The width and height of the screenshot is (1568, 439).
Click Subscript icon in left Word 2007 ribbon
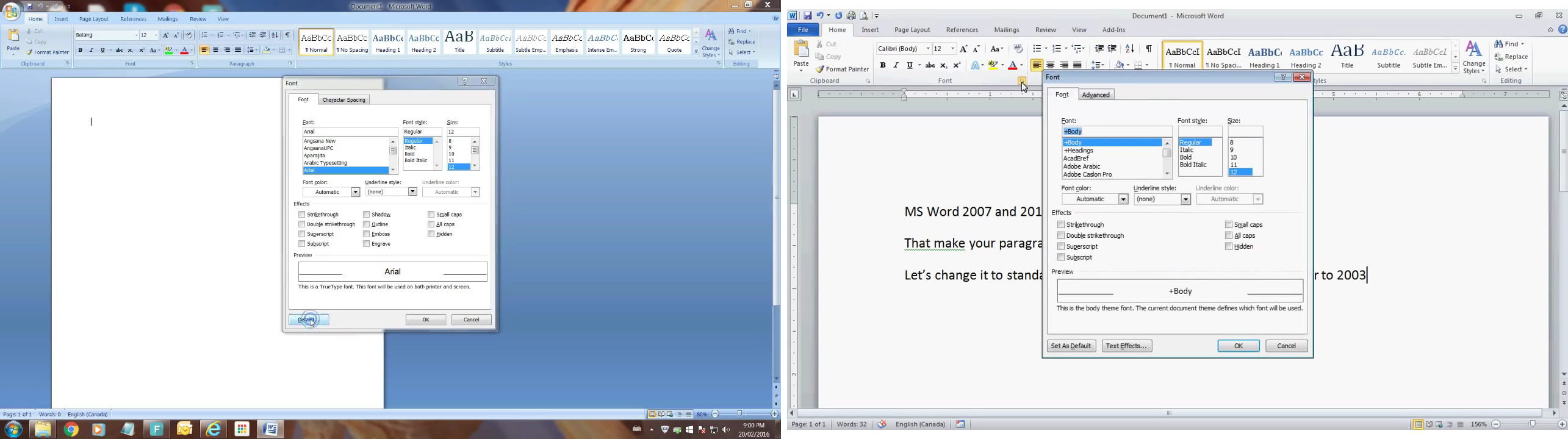point(131,51)
